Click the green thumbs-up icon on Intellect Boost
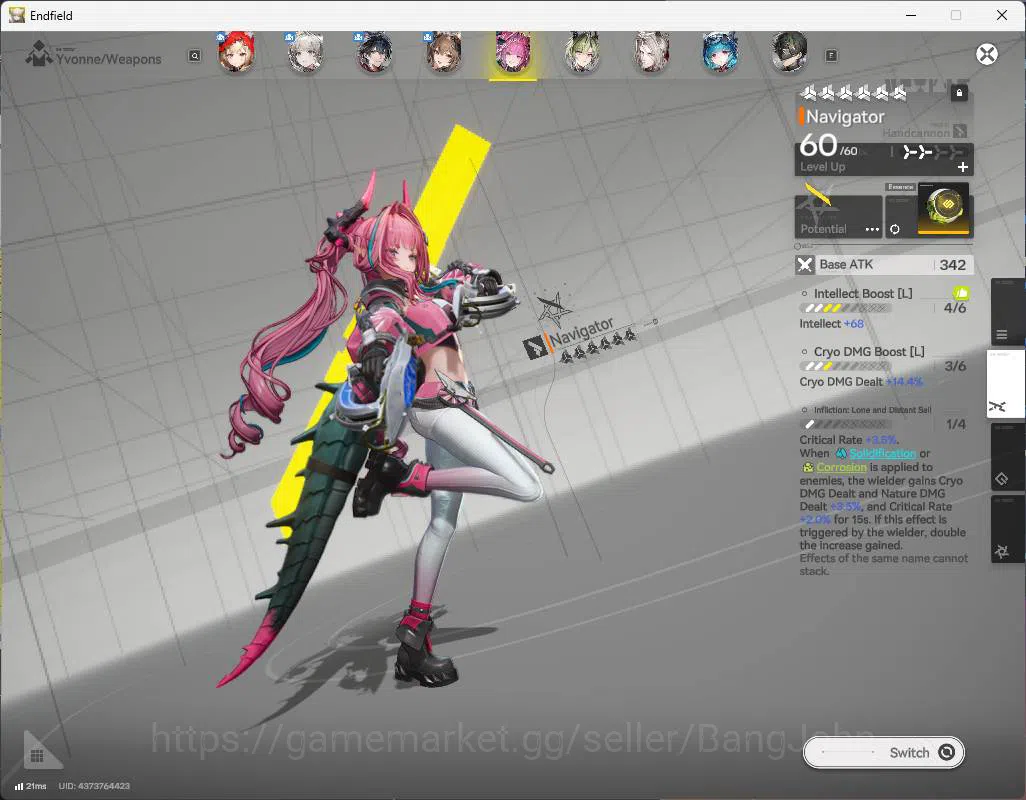 pyautogui.click(x=961, y=292)
